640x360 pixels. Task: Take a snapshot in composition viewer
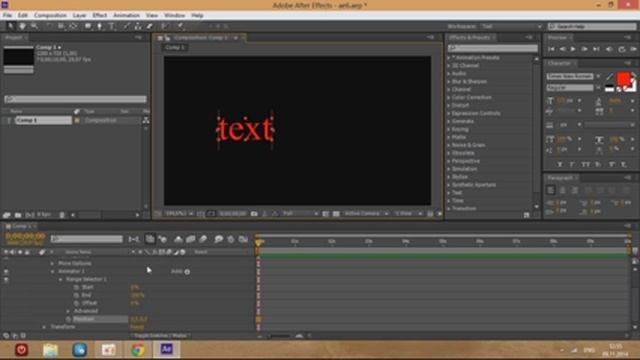pos(254,213)
